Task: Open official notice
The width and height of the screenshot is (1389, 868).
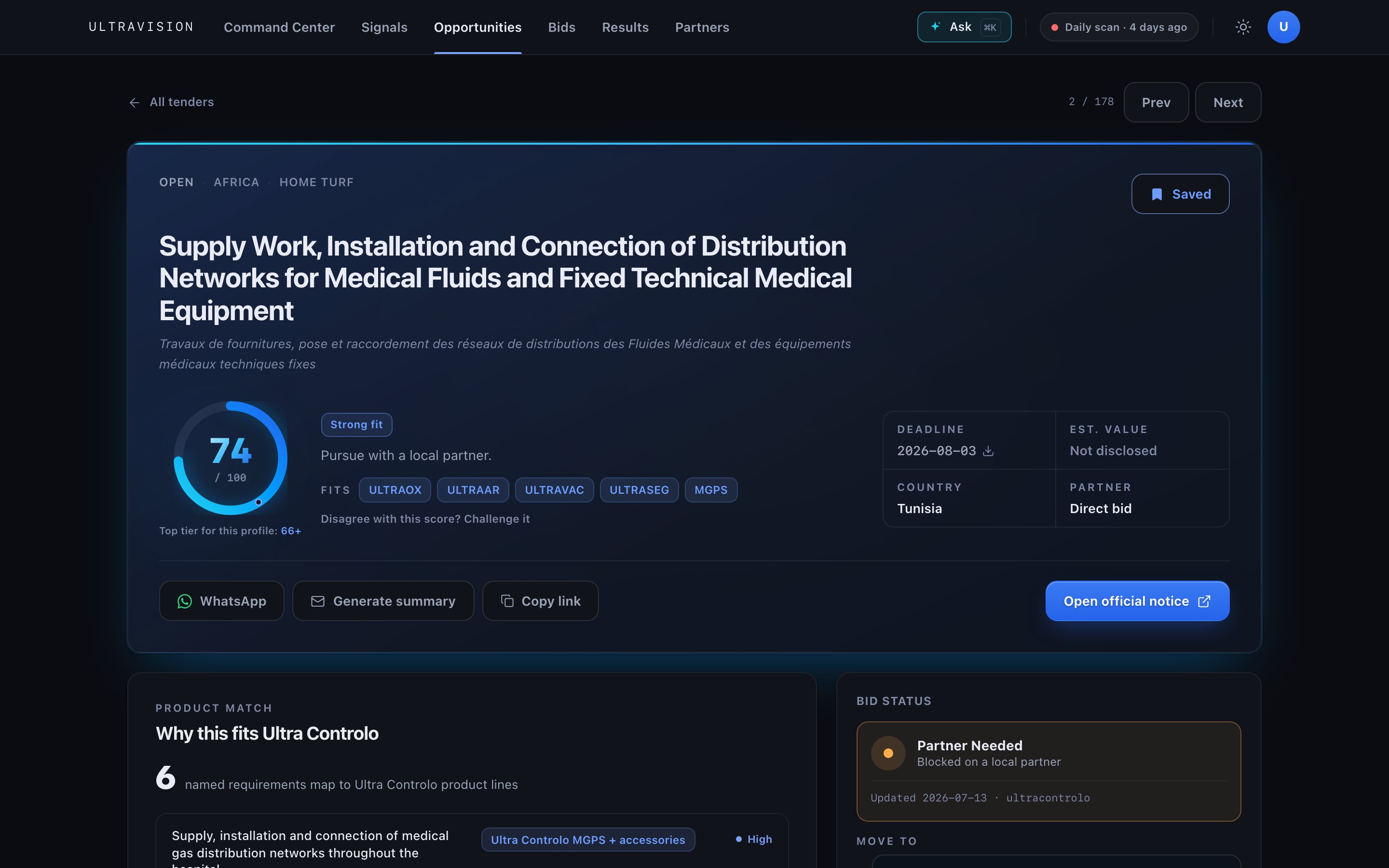Action: [x=1137, y=600]
